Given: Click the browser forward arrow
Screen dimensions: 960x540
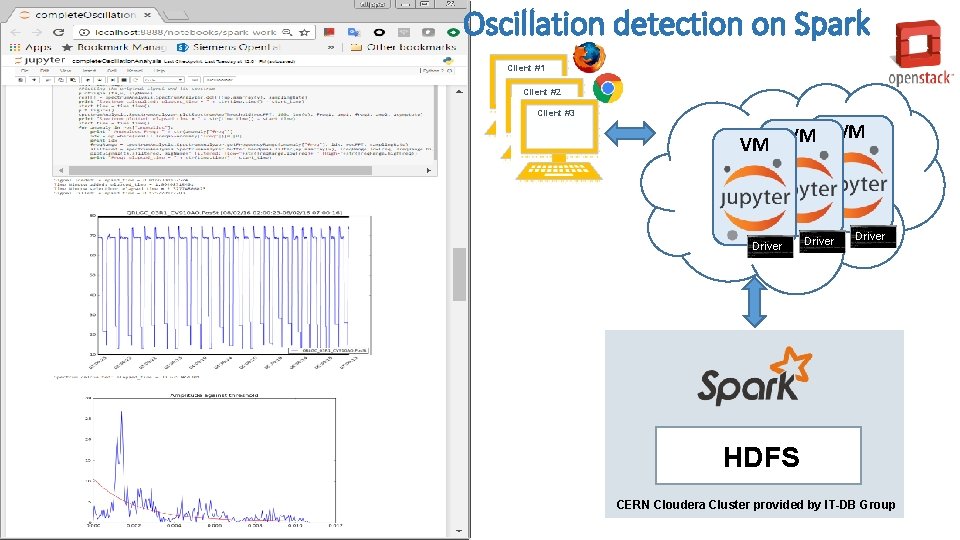Looking at the screenshot, I should [x=37, y=32].
